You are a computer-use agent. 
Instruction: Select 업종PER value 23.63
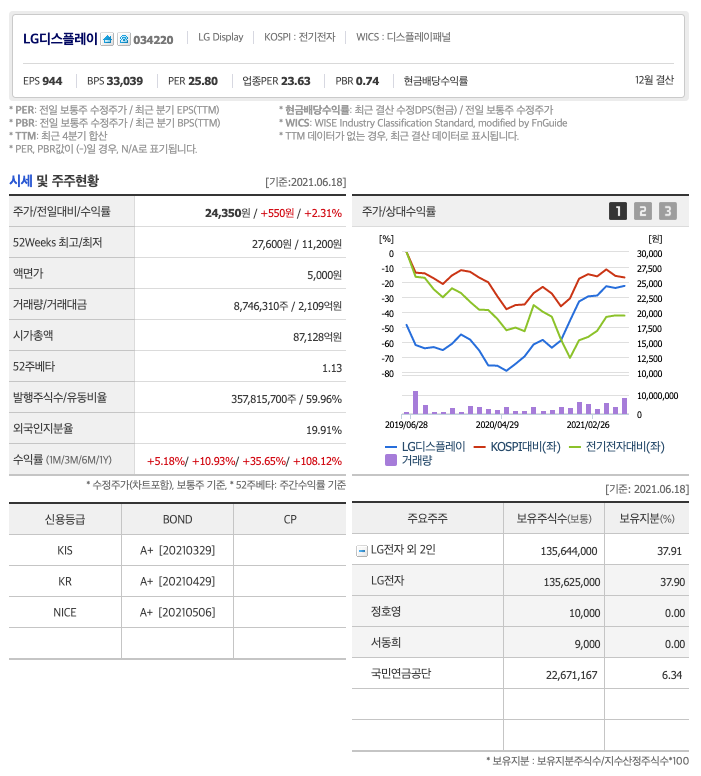coord(296,81)
